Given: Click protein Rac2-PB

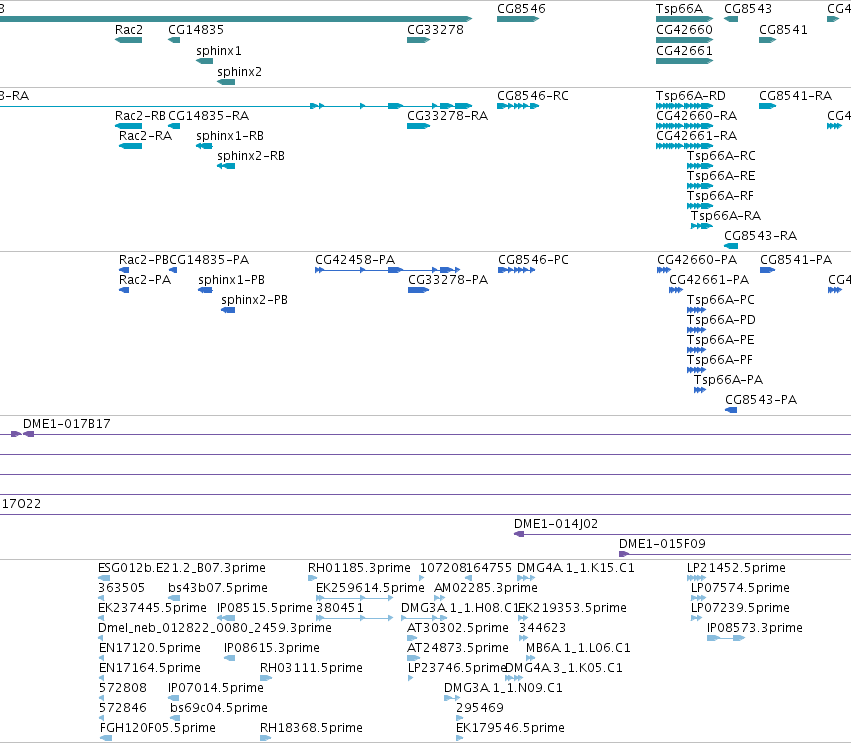Looking at the screenshot, I should (124, 270).
